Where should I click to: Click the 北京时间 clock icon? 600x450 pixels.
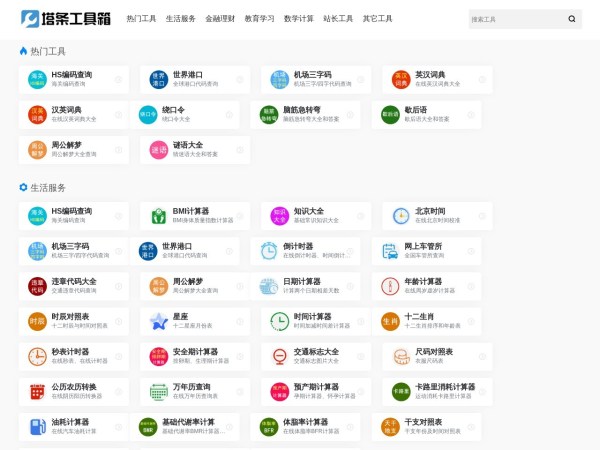tap(400, 216)
